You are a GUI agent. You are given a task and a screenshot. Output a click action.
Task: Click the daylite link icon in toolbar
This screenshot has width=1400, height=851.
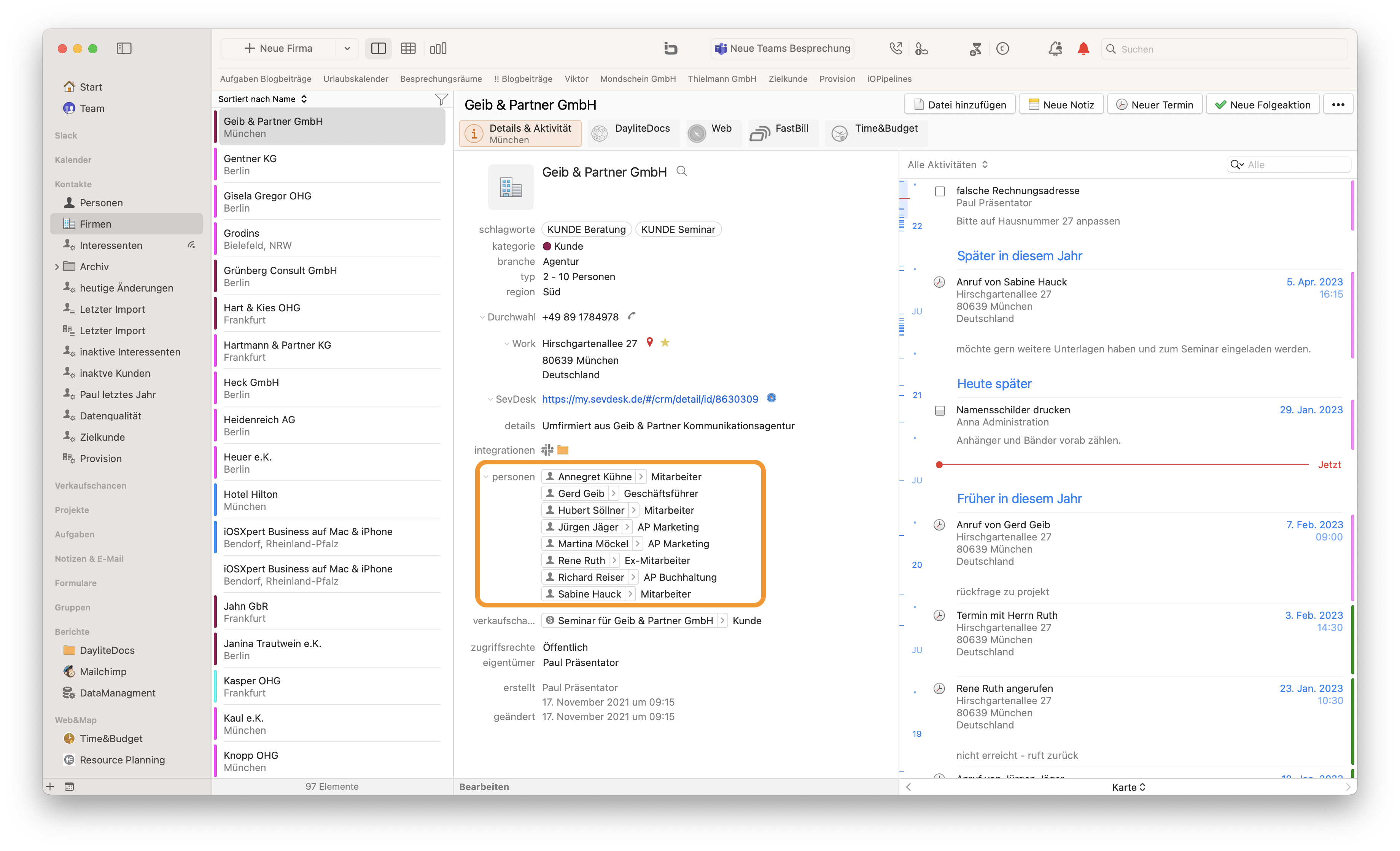click(670, 49)
